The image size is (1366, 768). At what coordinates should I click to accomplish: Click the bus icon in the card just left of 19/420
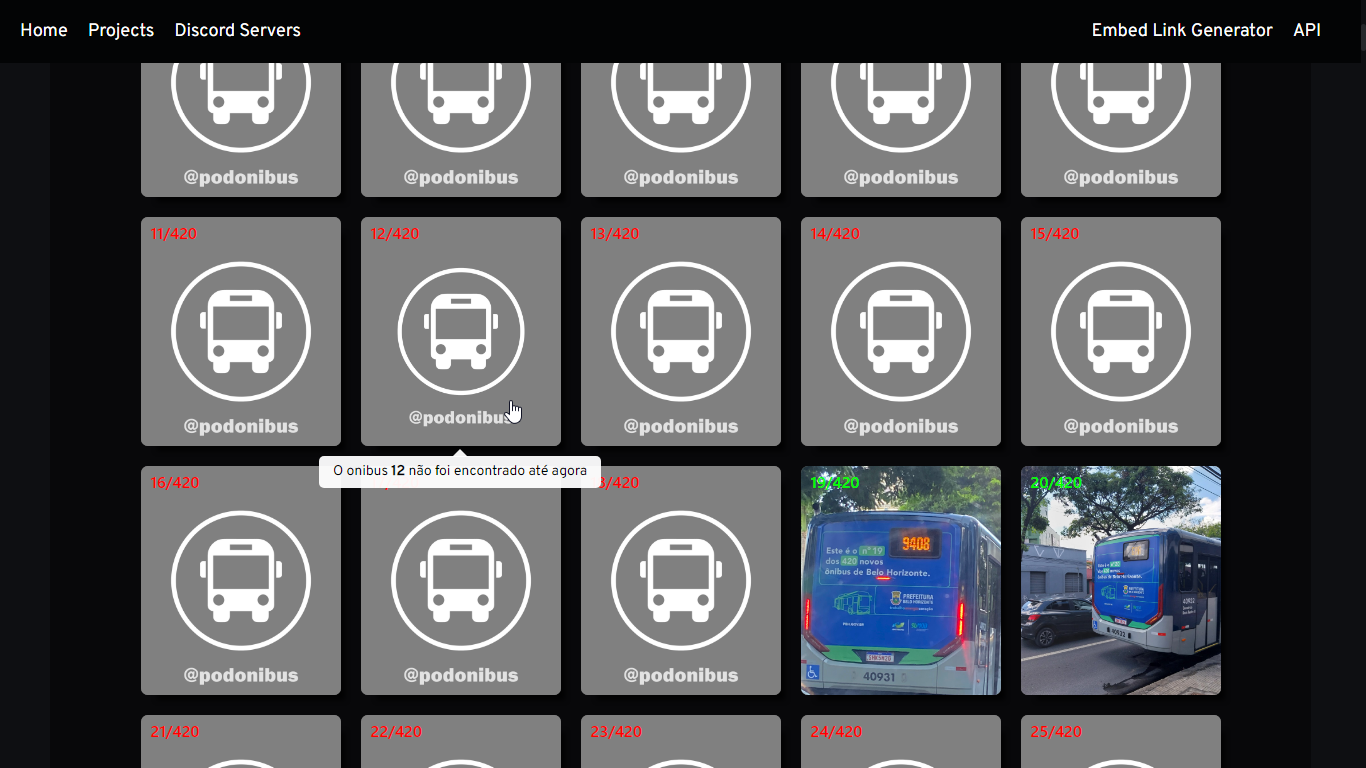coord(681,580)
